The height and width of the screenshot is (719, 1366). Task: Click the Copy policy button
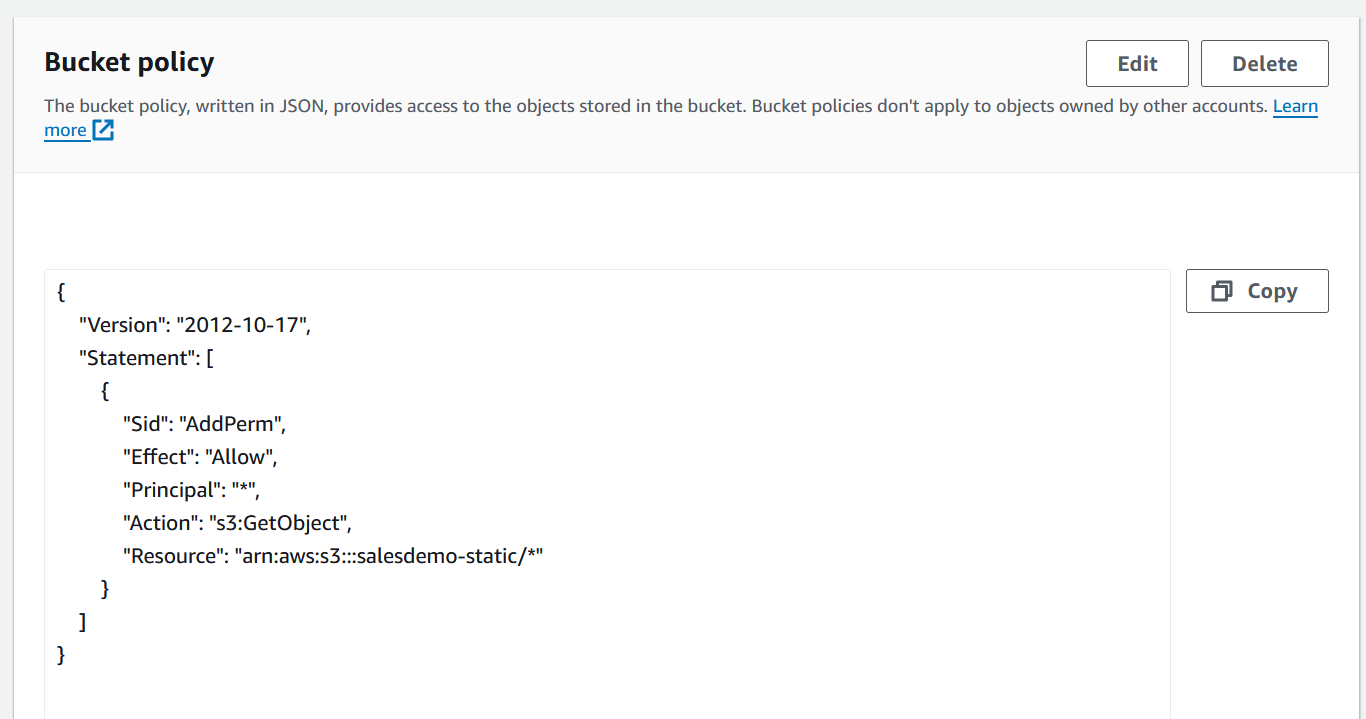[1257, 291]
